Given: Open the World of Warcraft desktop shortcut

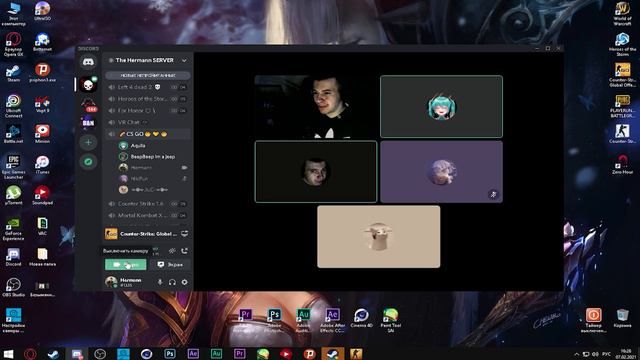Looking at the screenshot, I should pyautogui.click(x=622, y=14).
